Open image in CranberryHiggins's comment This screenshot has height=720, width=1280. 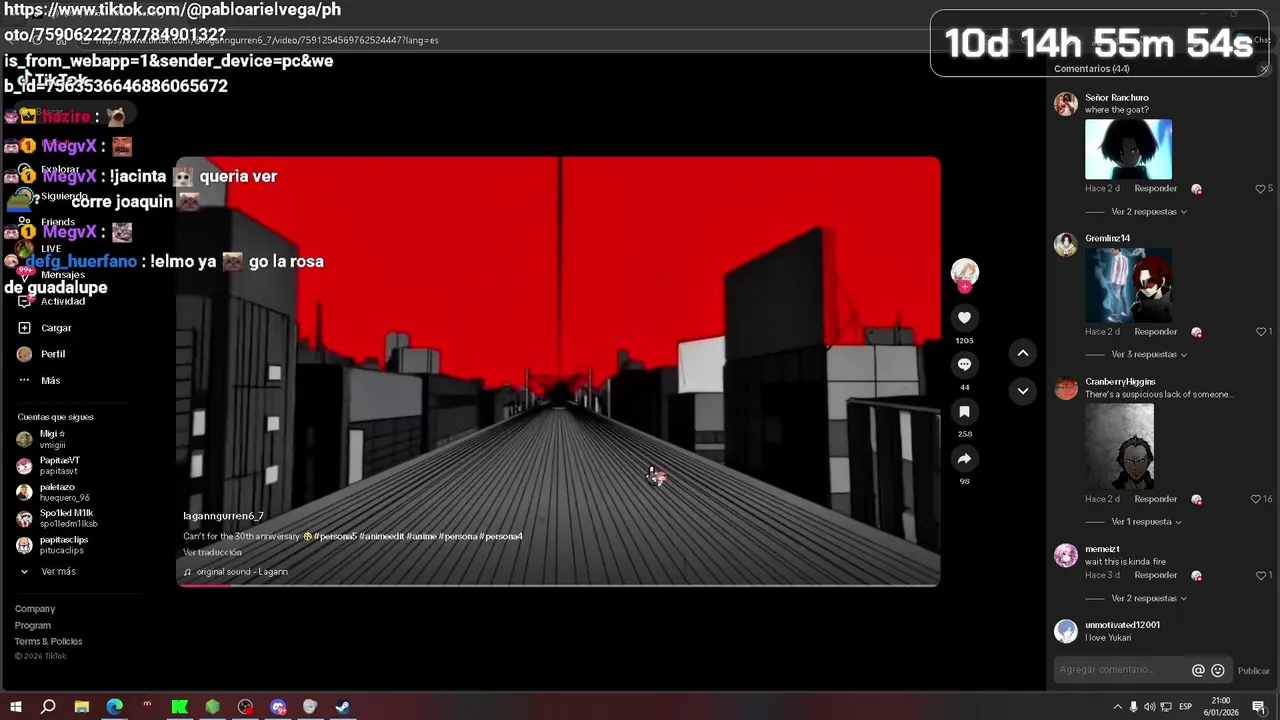1119,446
